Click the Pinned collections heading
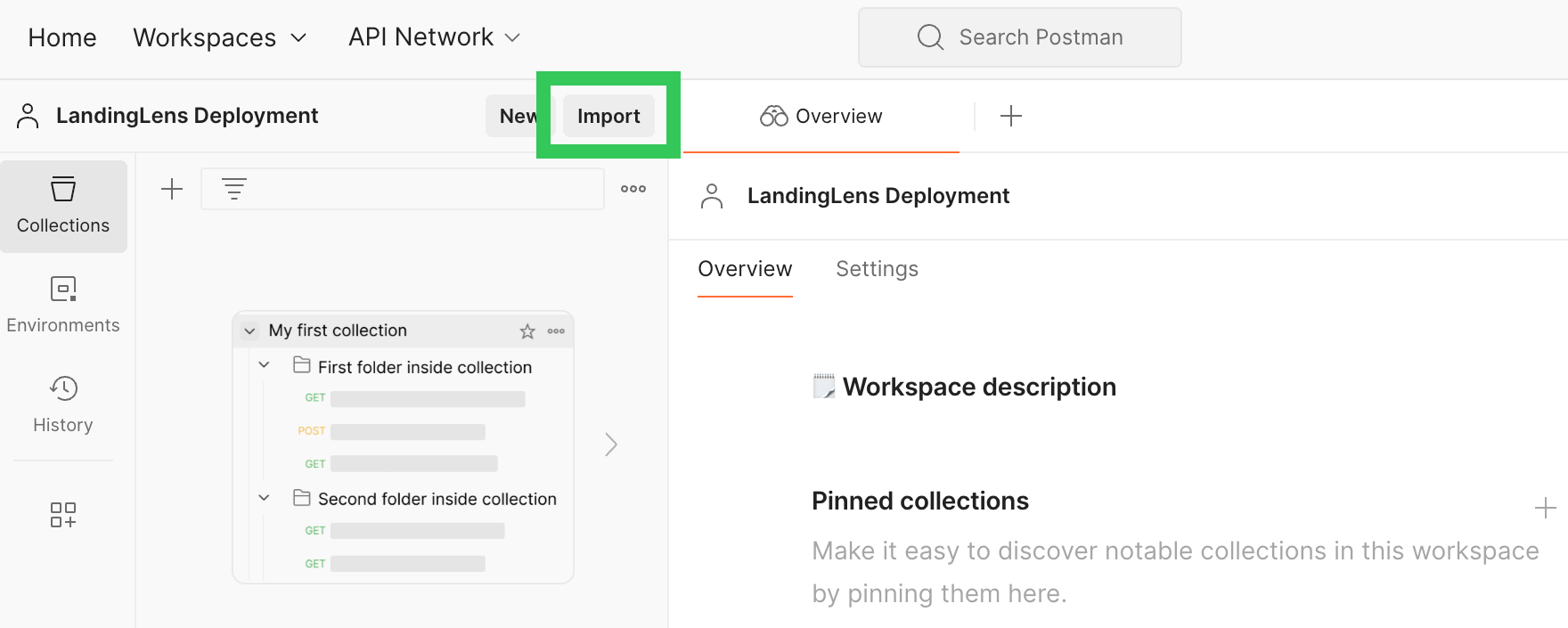This screenshot has height=628, width=1568. pyautogui.click(x=920, y=501)
